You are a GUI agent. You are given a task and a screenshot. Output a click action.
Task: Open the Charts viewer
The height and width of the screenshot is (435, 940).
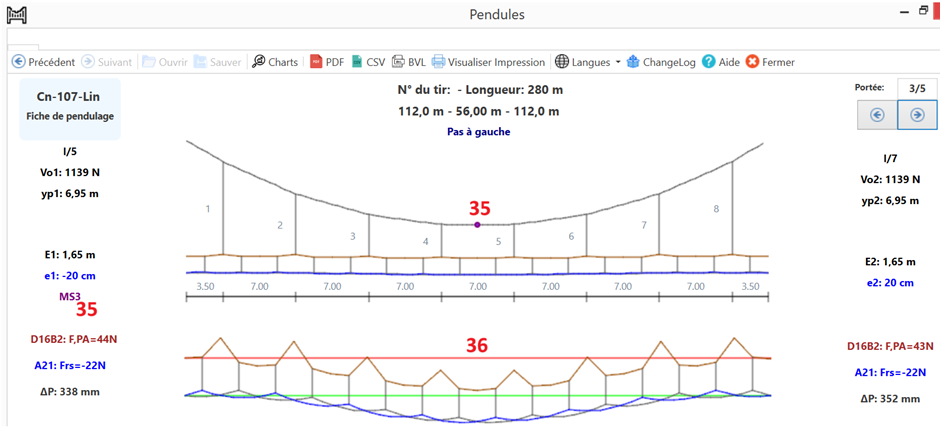click(275, 62)
